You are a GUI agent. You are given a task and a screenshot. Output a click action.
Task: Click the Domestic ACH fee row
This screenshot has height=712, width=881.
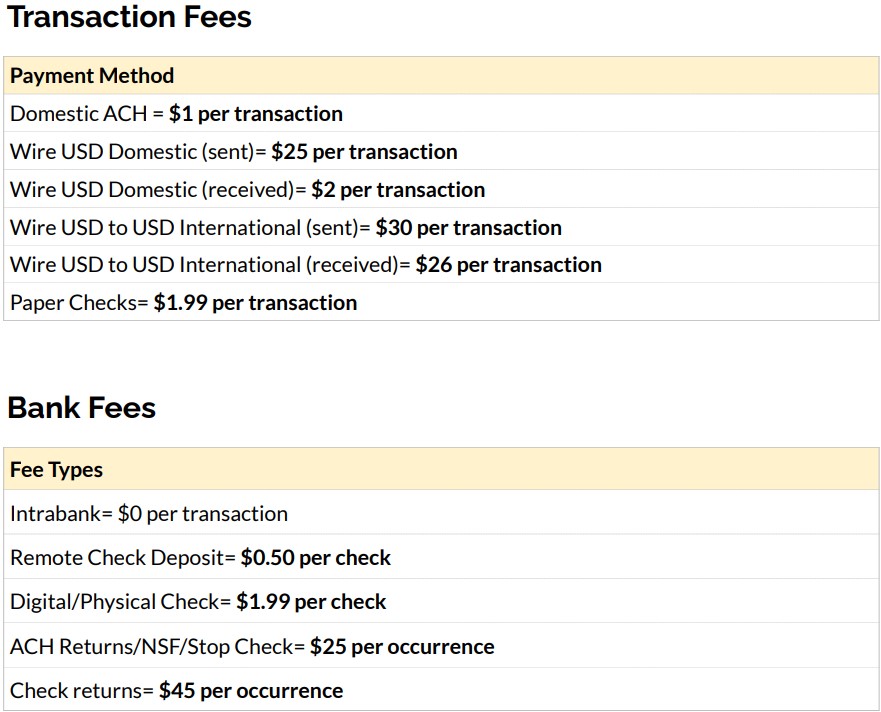click(x=175, y=113)
